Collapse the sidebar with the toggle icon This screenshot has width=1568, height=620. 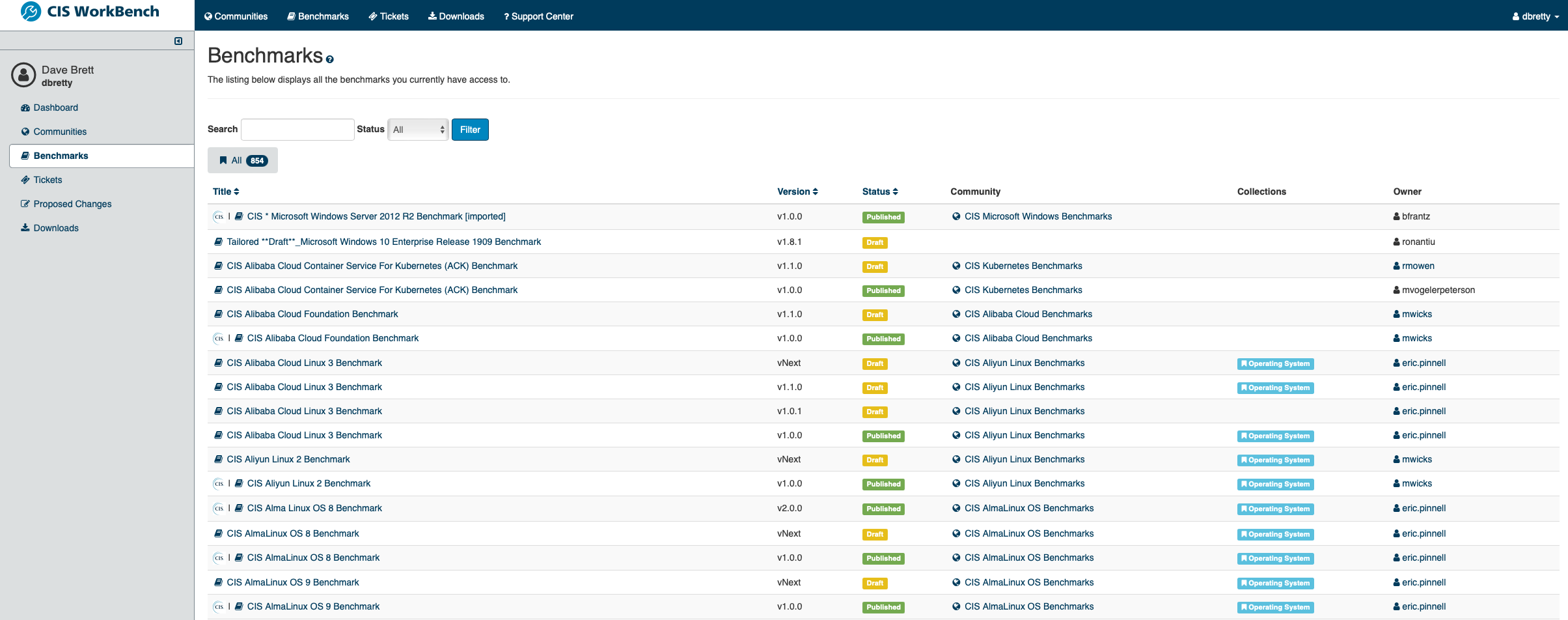pyautogui.click(x=178, y=41)
